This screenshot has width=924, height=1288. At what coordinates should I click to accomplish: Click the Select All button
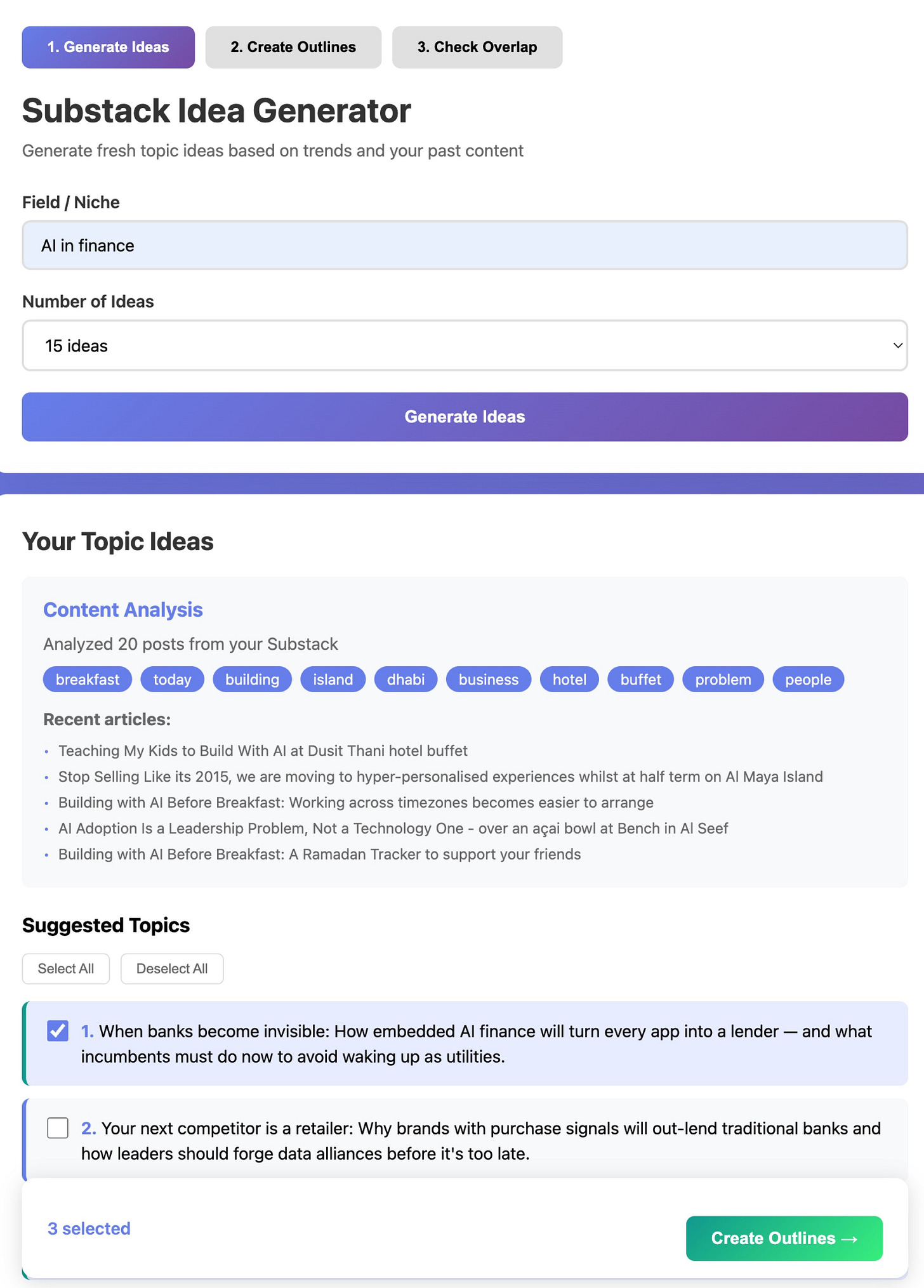tap(66, 969)
